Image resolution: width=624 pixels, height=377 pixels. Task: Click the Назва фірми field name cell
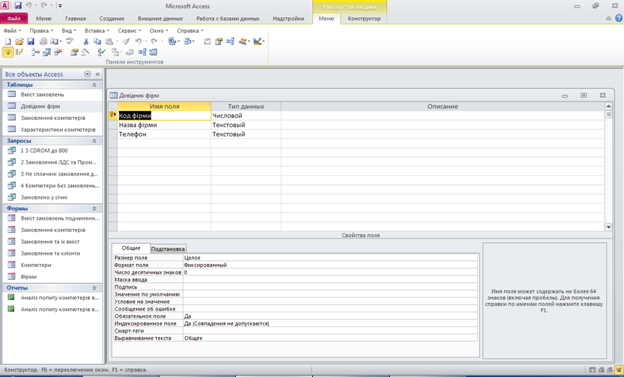pos(164,125)
